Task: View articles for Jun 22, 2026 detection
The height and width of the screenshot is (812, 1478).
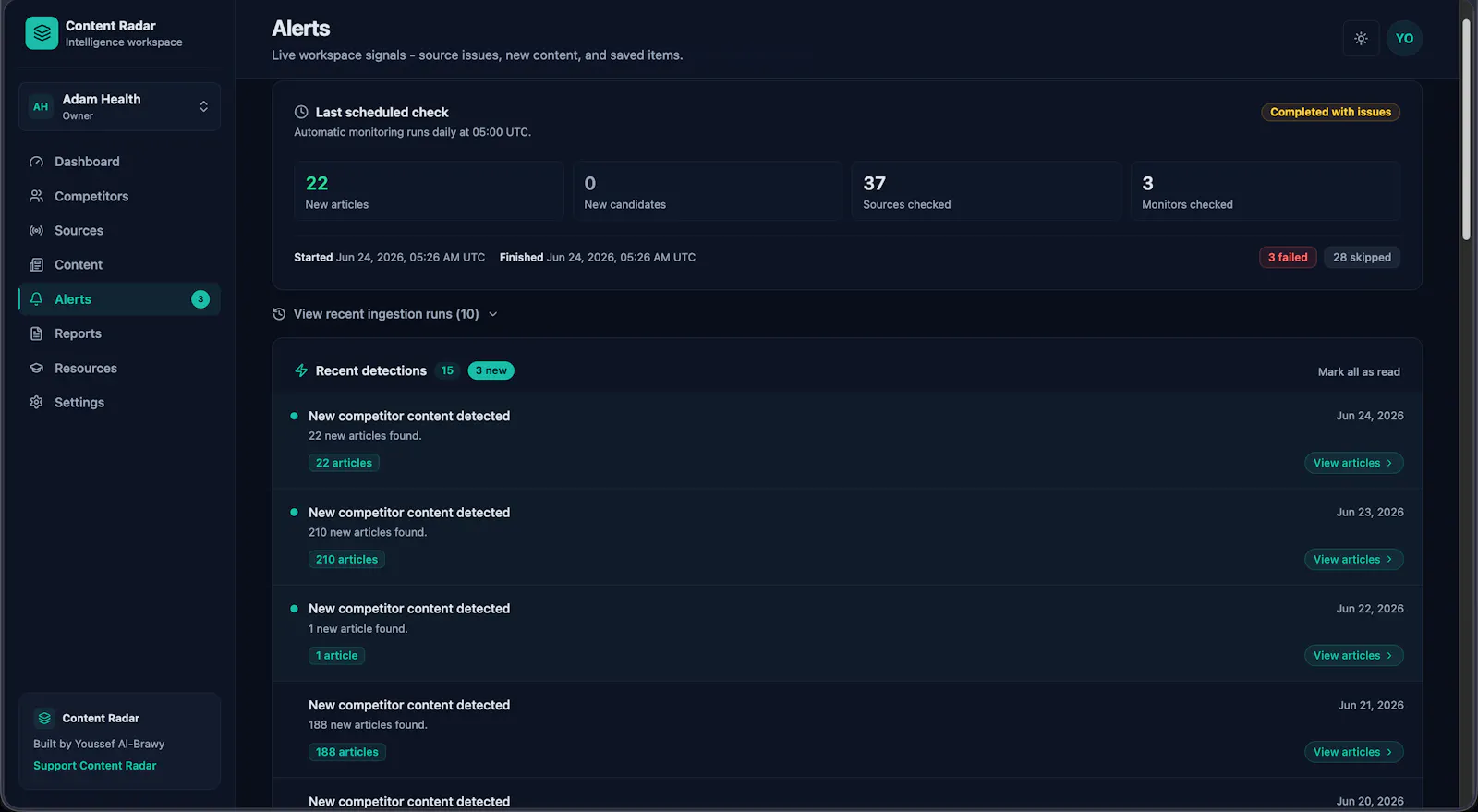Action: tap(1353, 655)
